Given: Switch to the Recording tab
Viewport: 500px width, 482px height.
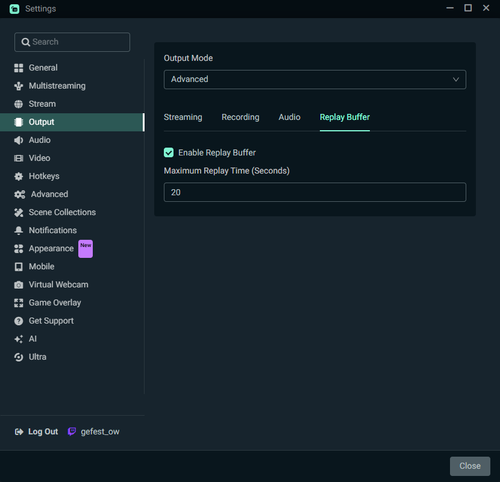Looking at the screenshot, I should point(240,117).
